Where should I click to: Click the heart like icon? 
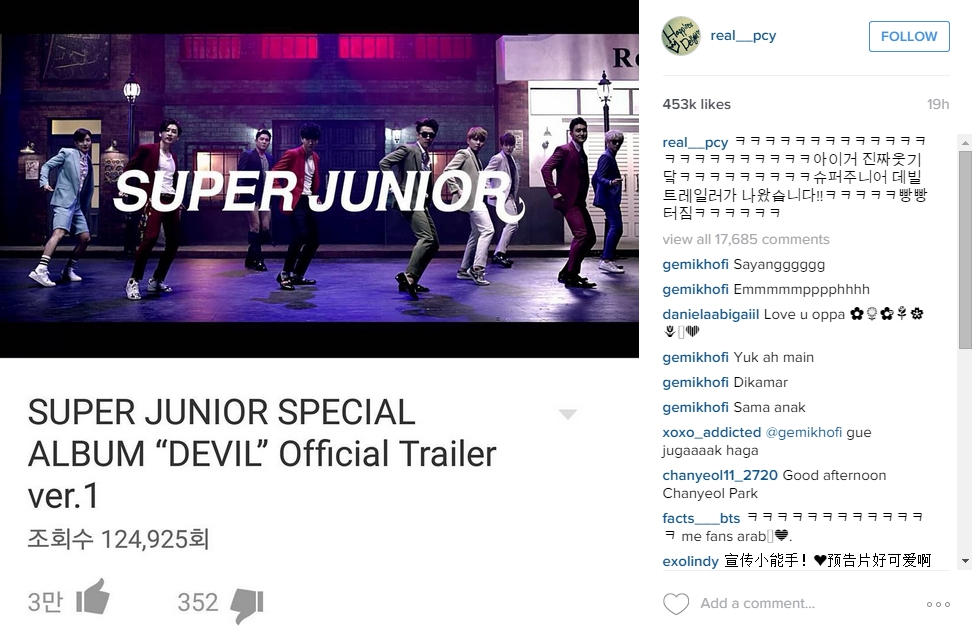[676, 604]
